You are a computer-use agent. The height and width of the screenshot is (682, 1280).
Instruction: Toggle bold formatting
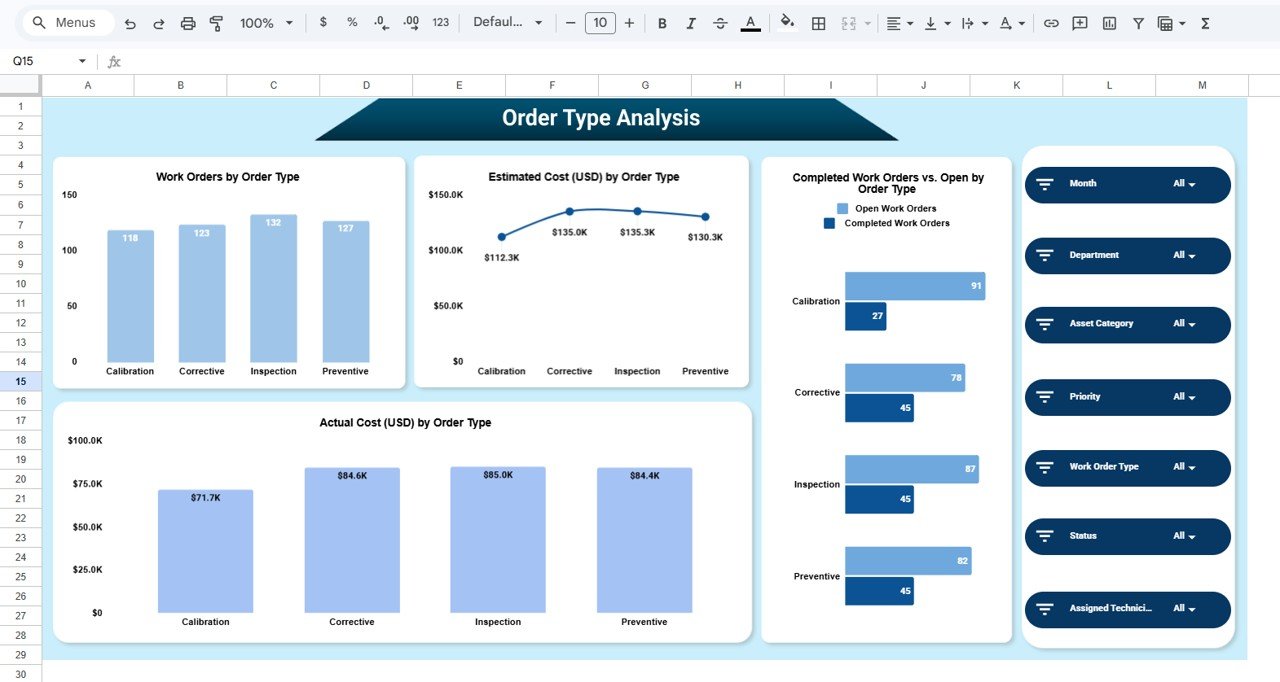tap(662, 22)
